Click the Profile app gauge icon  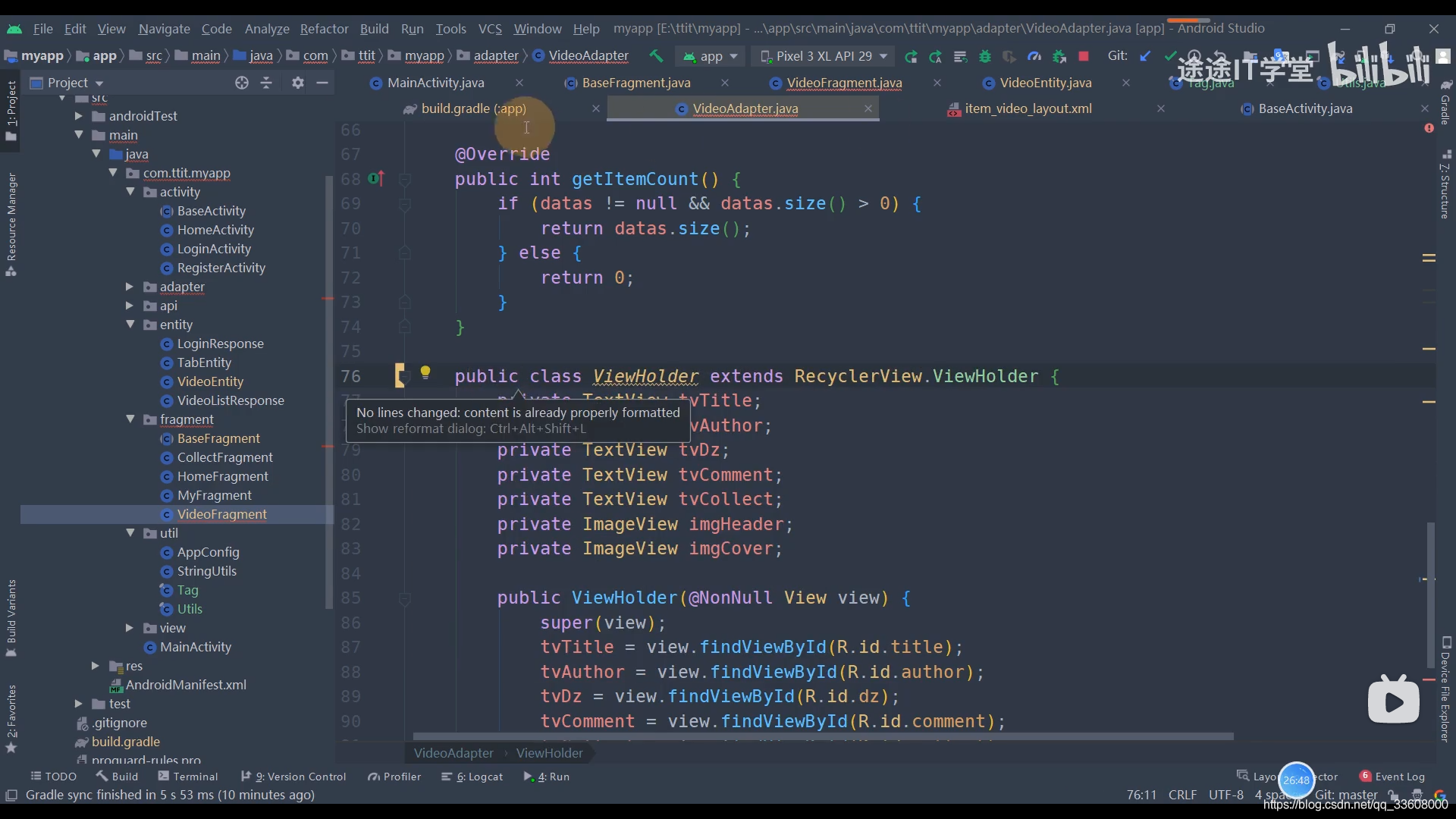point(1034,56)
